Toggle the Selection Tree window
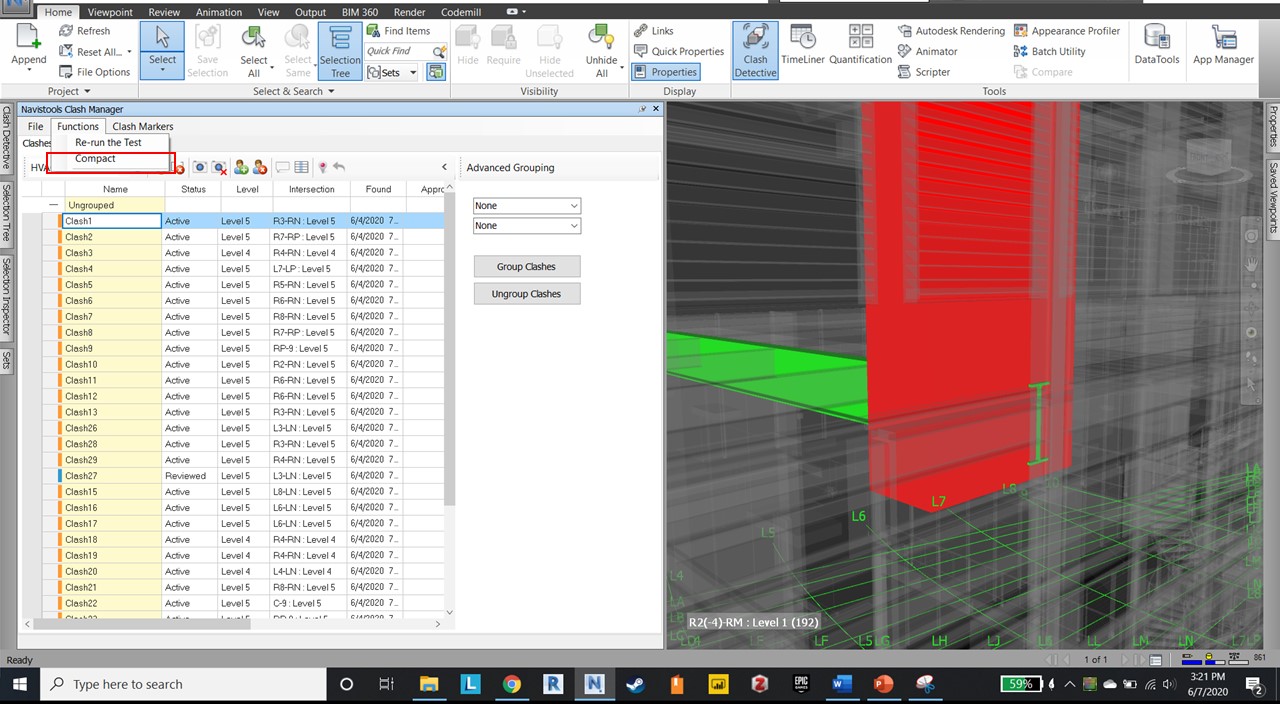This screenshot has height=720, width=1280. (x=340, y=50)
